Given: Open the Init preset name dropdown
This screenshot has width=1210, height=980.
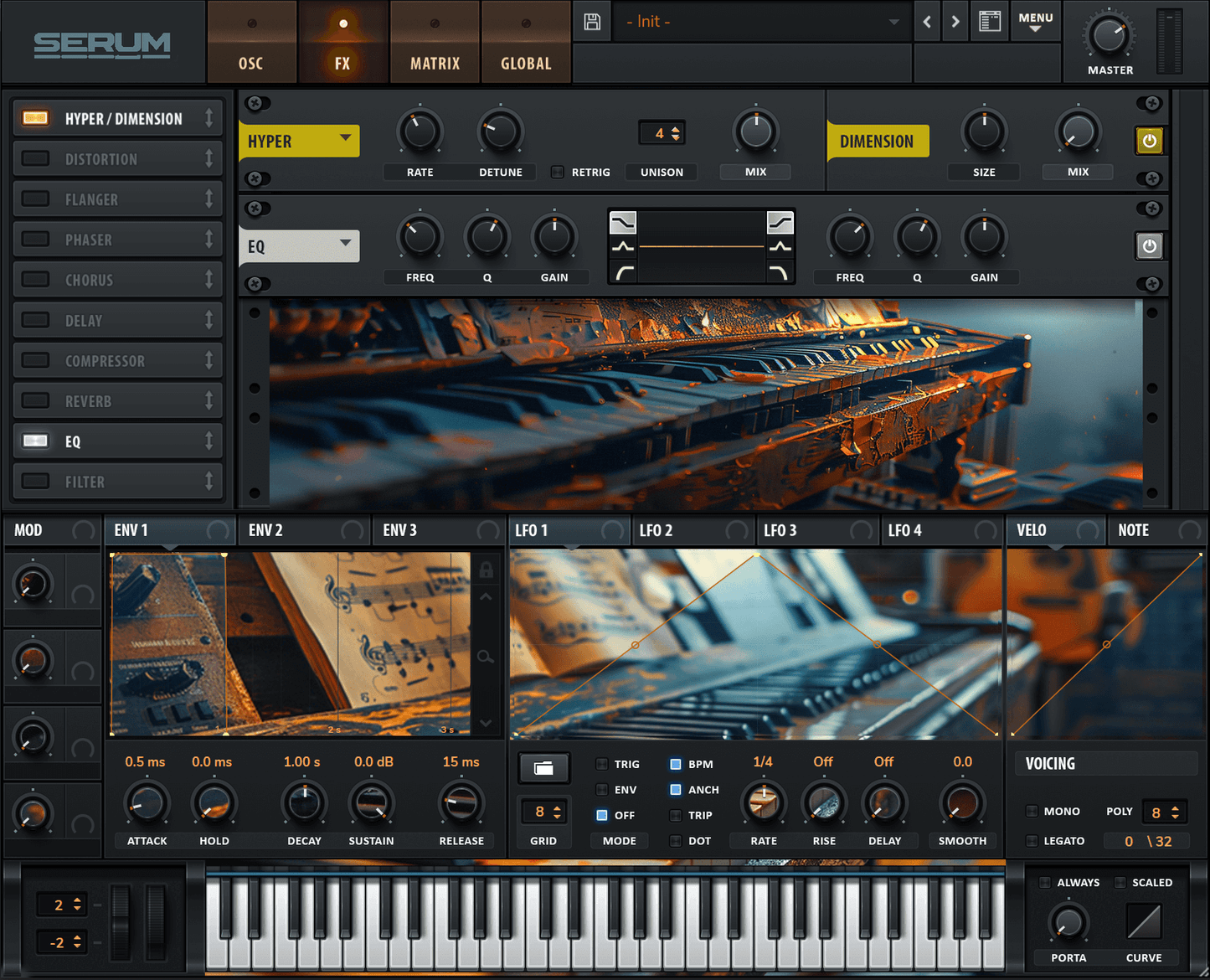Looking at the screenshot, I should coord(763,22).
